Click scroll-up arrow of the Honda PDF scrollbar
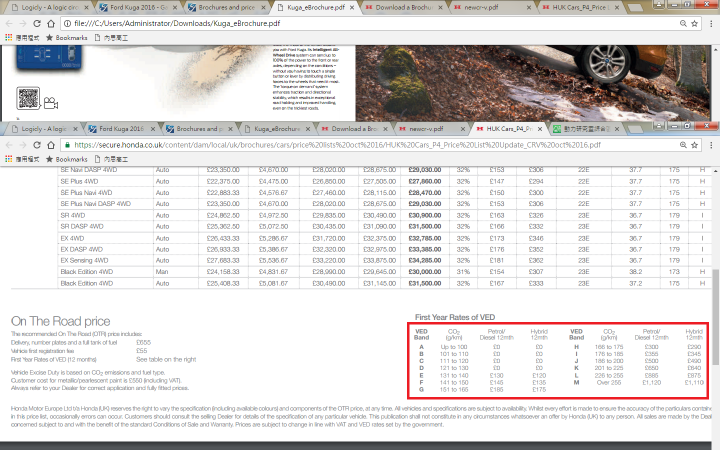The width and height of the screenshot is (720, 450). (x=716, y=170)
